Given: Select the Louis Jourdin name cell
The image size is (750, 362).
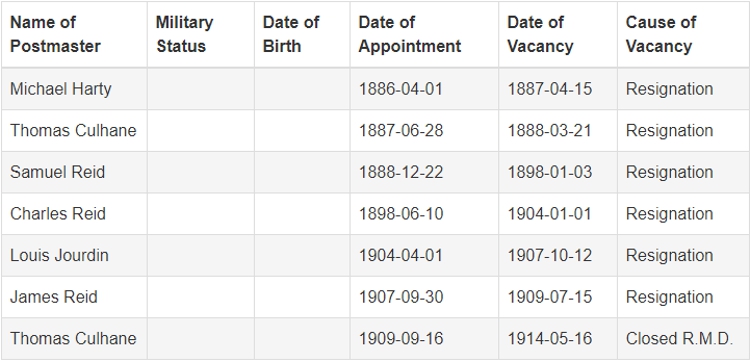Looking at the screenshot, I should (74, 255).
